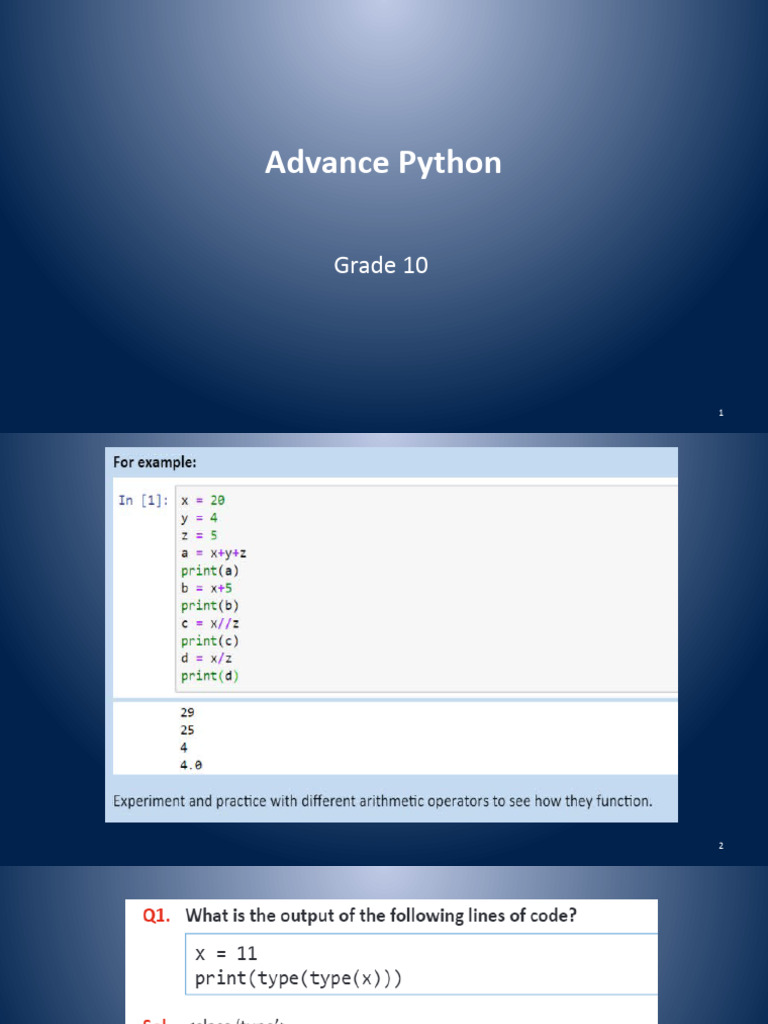Click the red 'Q1.' label

tap(157, 916)
